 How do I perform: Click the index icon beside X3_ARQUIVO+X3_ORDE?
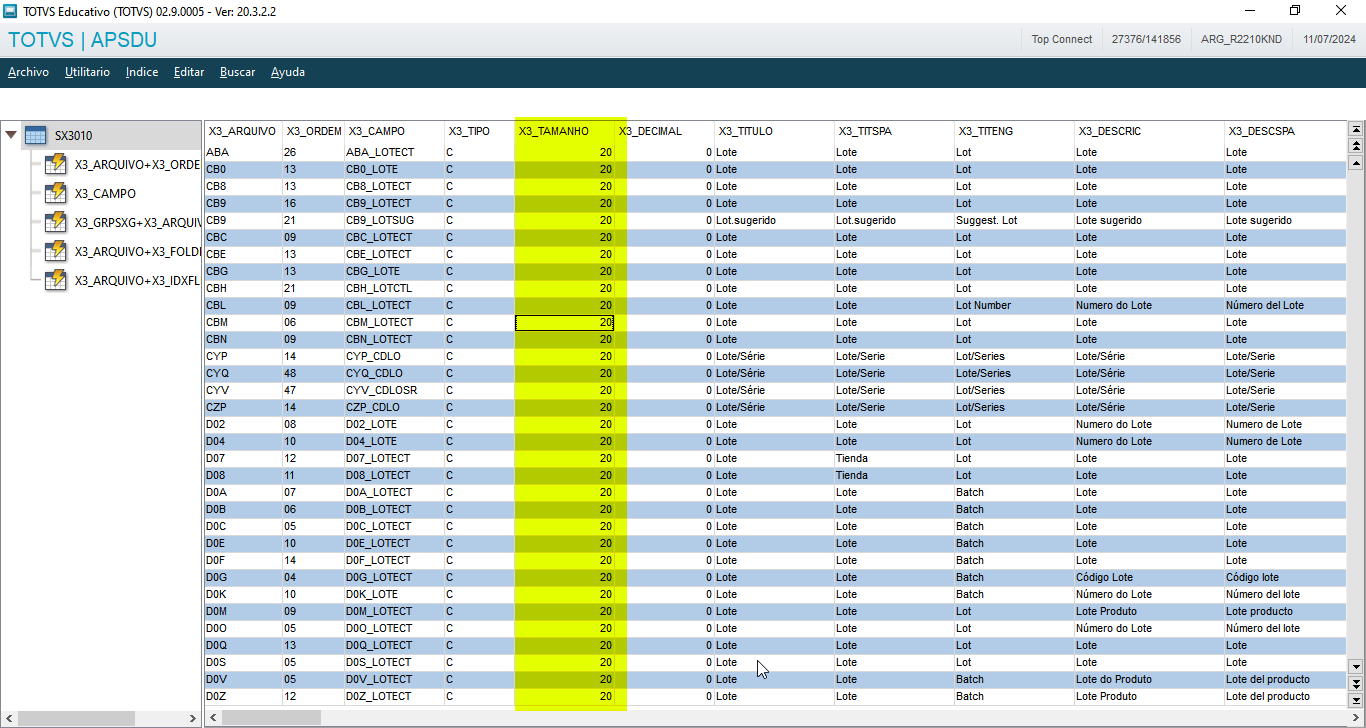[x=56, y=164]
